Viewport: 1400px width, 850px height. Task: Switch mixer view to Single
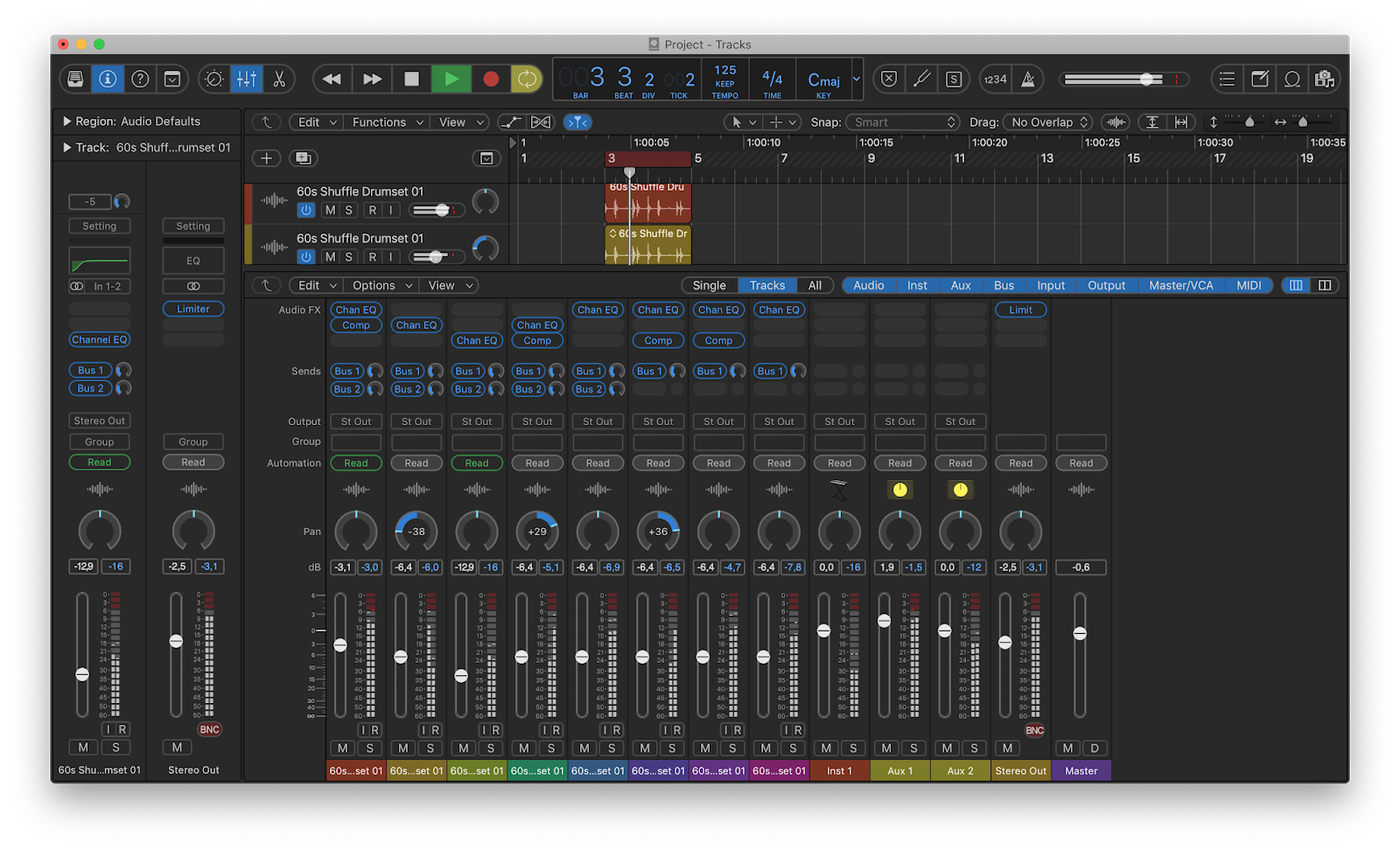[x=710, y=285]
